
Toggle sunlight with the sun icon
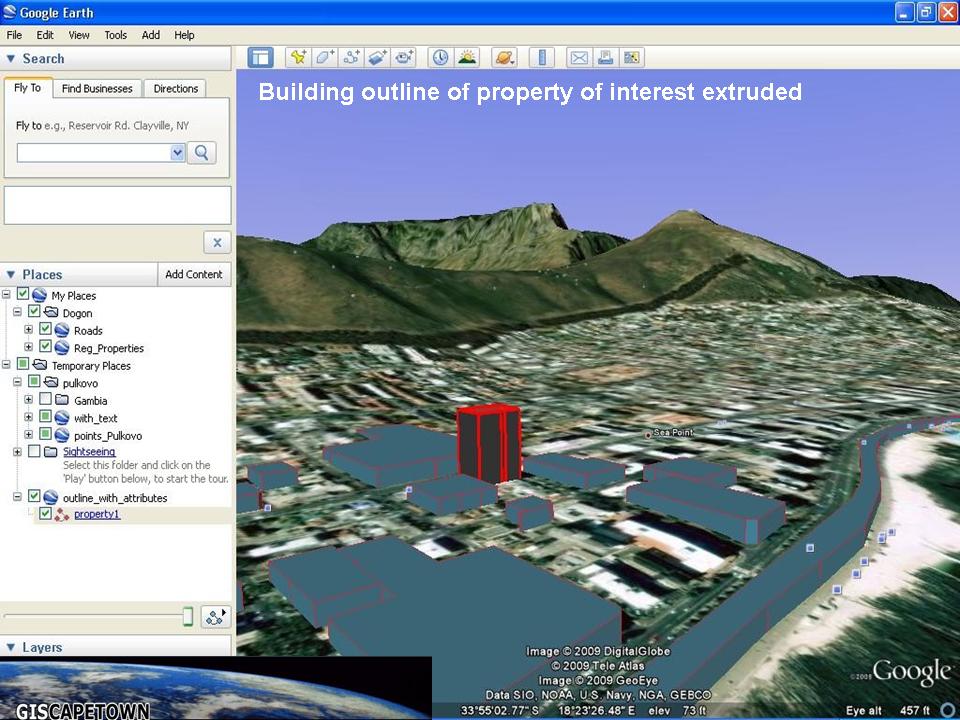[467, 58]
